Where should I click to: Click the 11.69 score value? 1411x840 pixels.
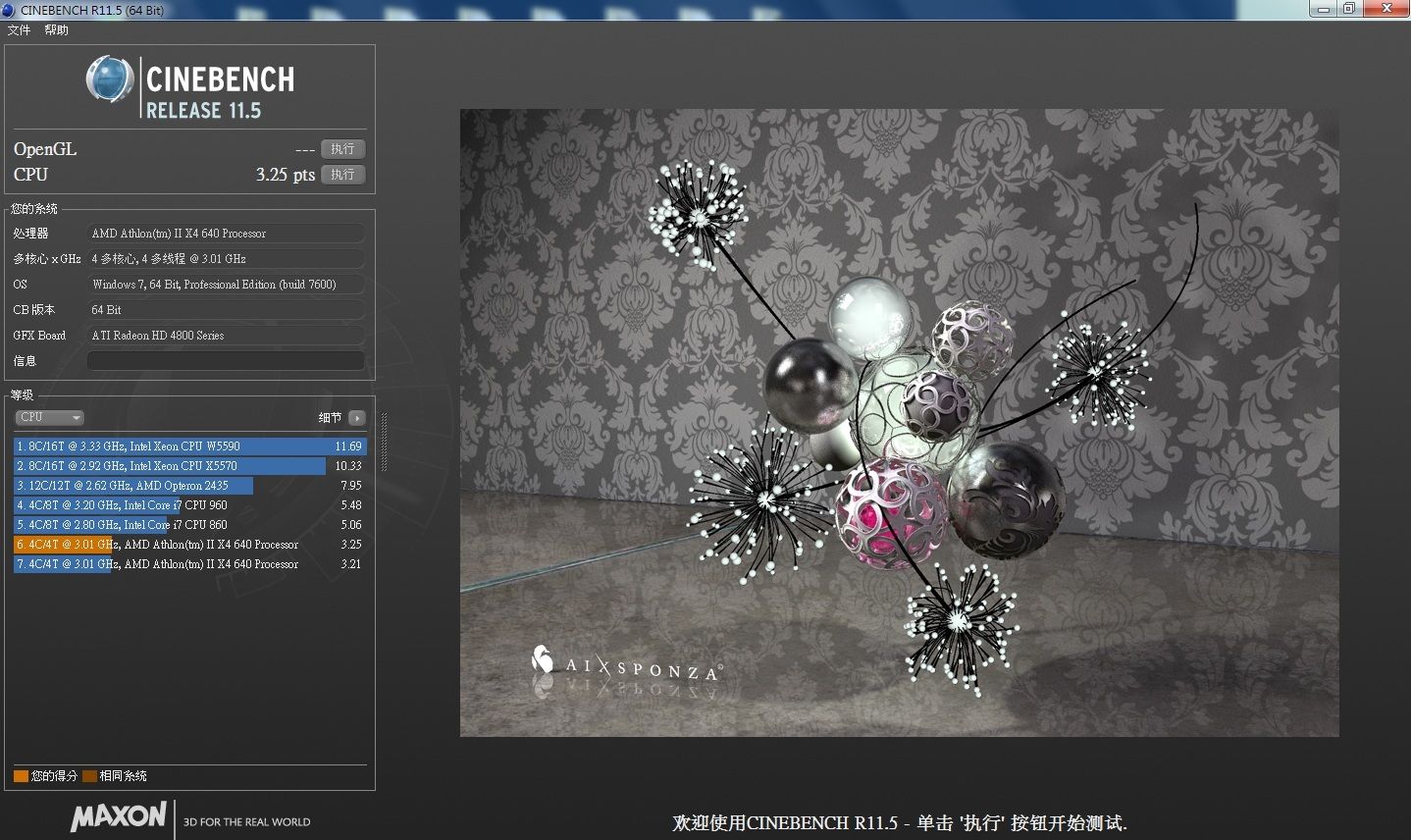tap(348, 446)
